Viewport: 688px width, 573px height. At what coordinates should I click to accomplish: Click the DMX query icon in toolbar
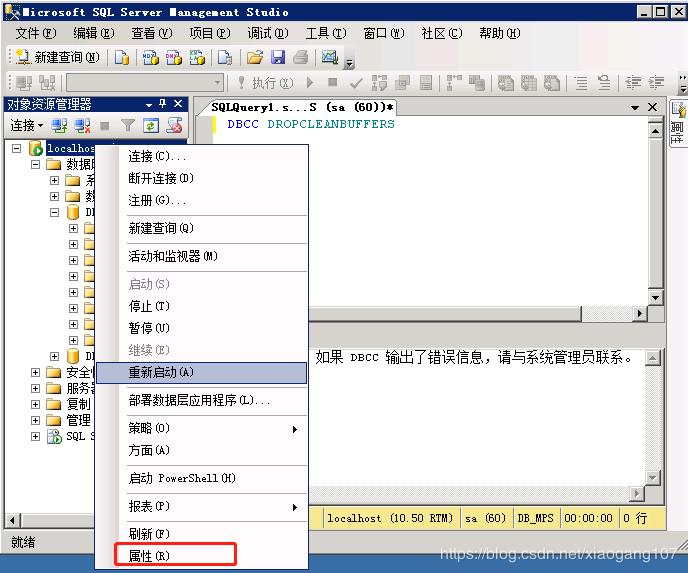click(x=174, y=57)
